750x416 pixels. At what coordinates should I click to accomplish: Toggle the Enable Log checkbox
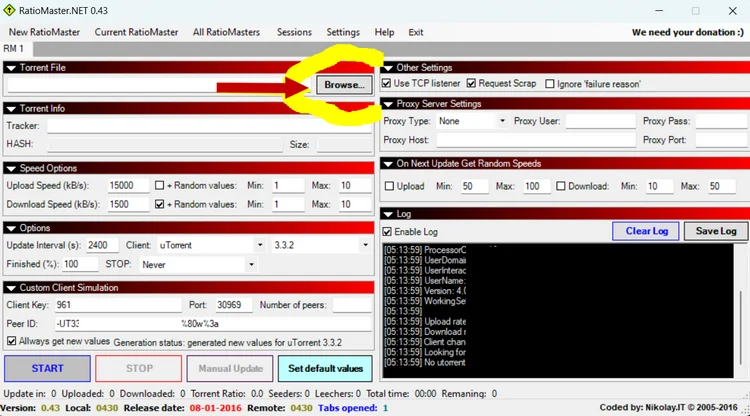coord(389,232)
